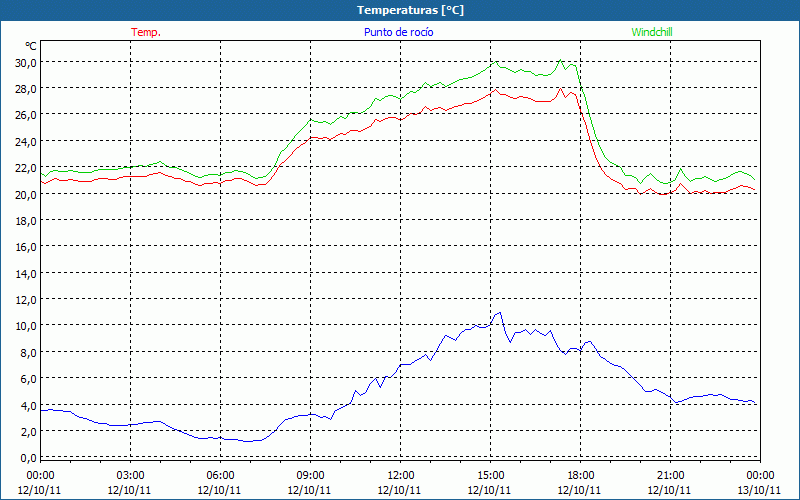Screen dimensions: 800x500
Task: Click the 18,0 y-axis value
Action: (26, 221)
